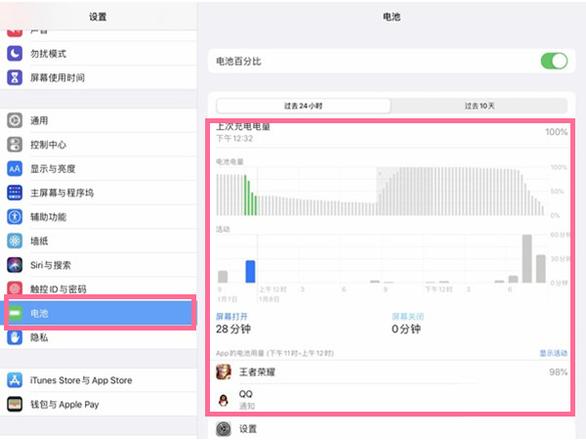This screenshot has width=586, height=440.
Task: Tap the General (通用) gear icon
Action: tap(15, 120)
